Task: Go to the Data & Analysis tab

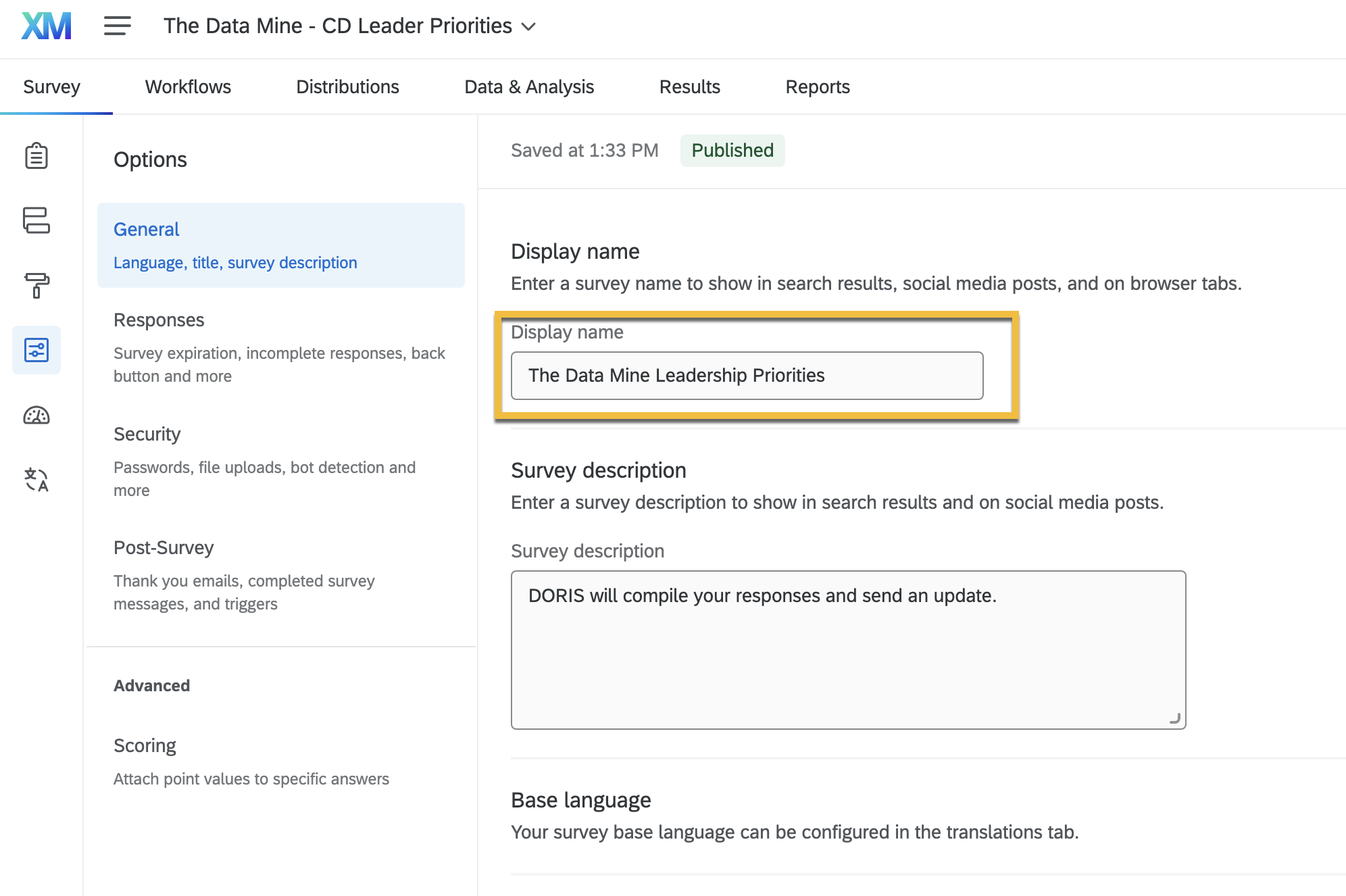Action: point(529,86)
